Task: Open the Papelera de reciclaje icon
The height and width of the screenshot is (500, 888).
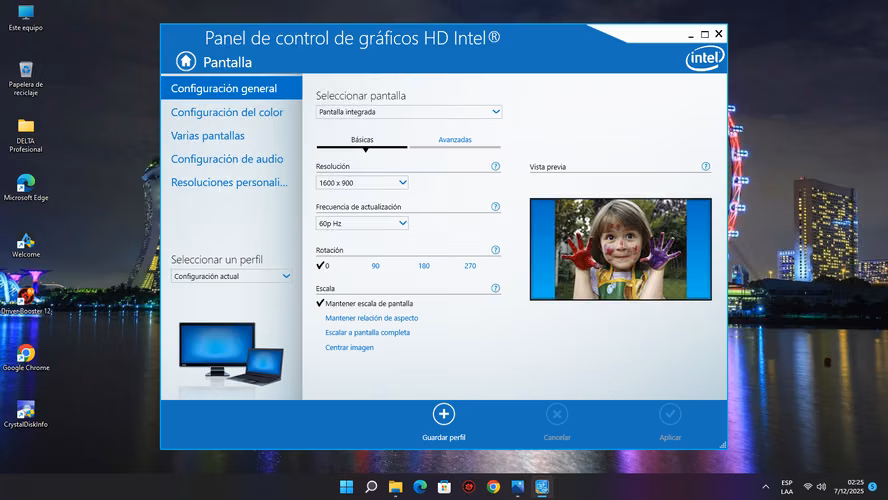Action: [25, 79]
